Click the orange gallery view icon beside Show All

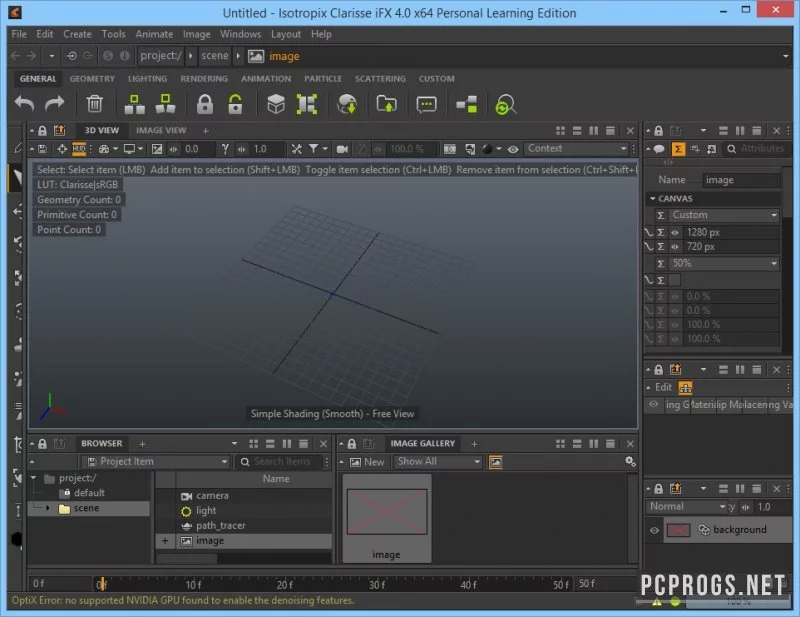[x=495, y=462]
